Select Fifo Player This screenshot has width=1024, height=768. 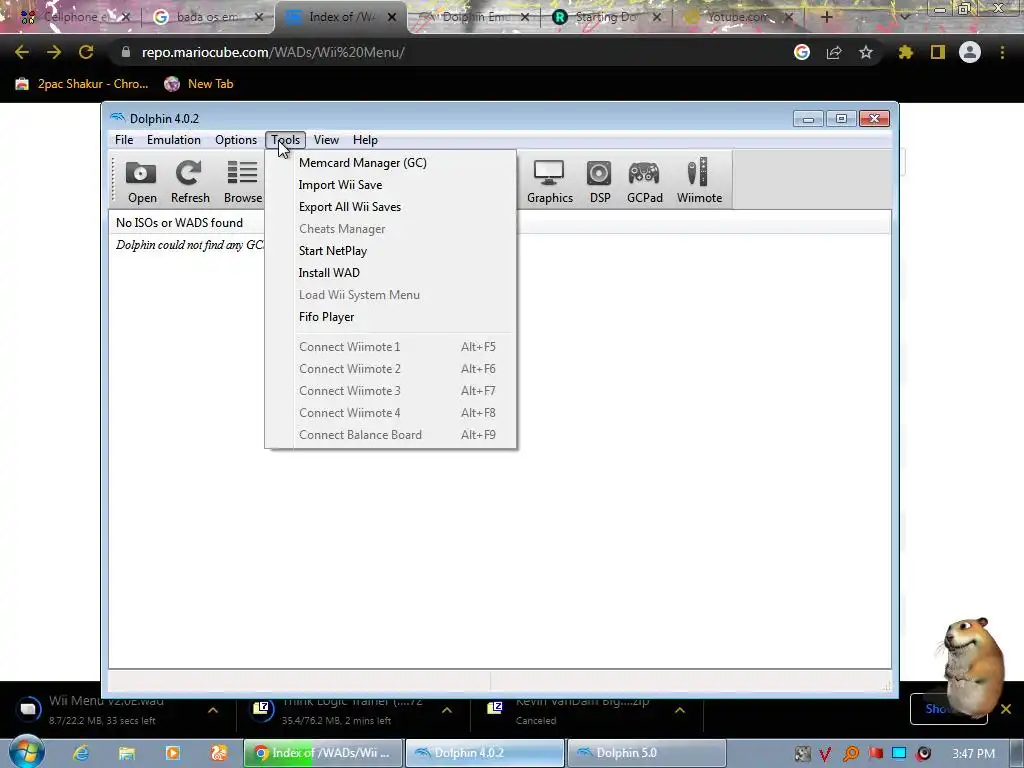391,317
